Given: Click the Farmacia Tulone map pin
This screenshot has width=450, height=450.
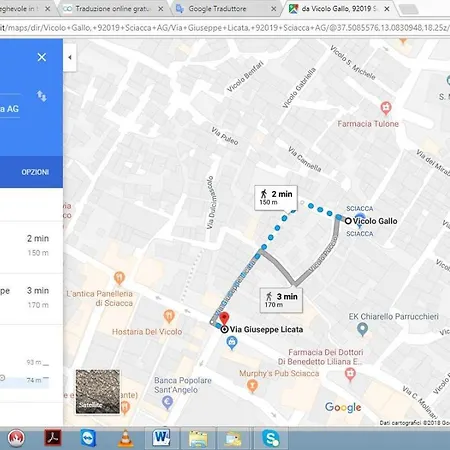Looking at the screenshot, I should [386, 108].
